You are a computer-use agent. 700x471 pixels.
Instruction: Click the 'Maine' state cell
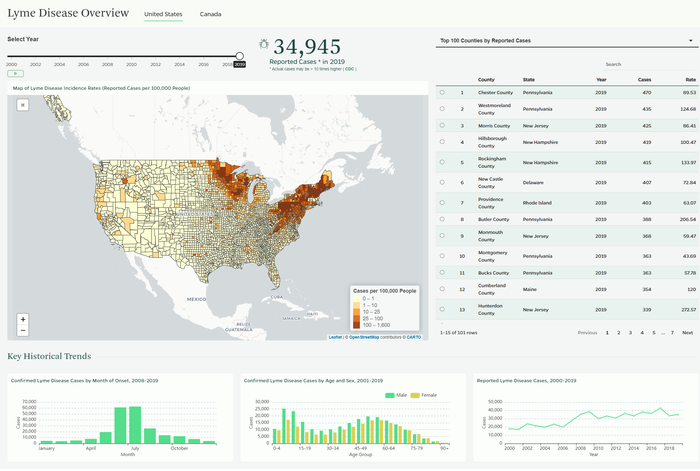pyautogui.click(x=529, y=289)
